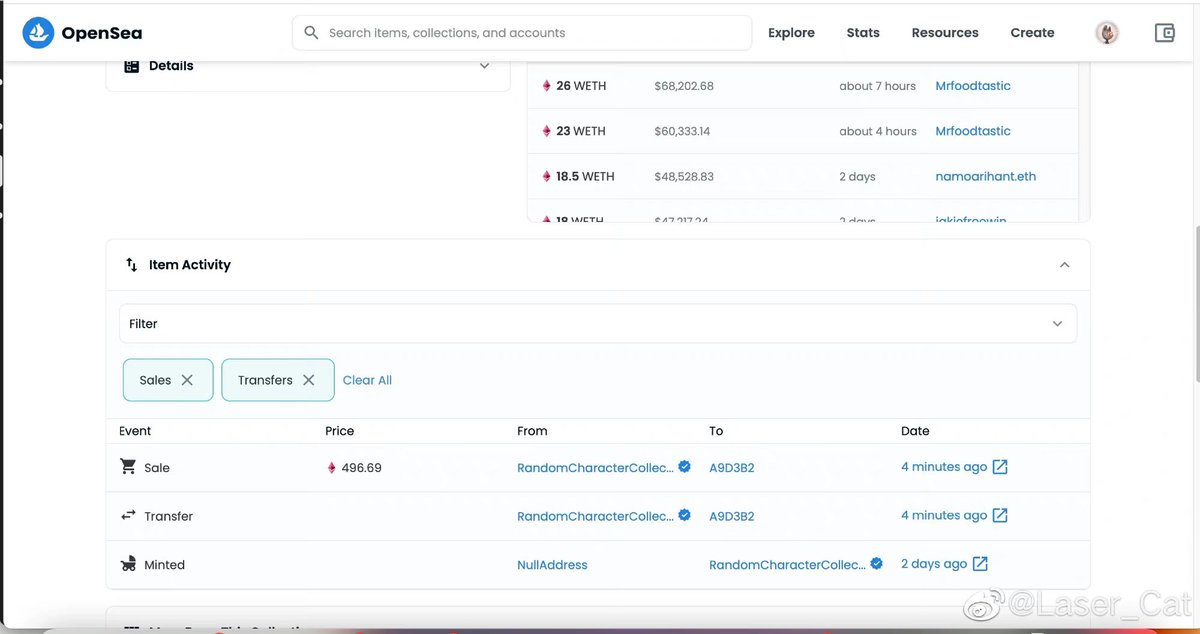Image resolution: width=1200 pixels, height=634 pixels.
Task: Open A9D3B2 recipient in Sale row
Action: pyautogui.click(x=732, y=468)
